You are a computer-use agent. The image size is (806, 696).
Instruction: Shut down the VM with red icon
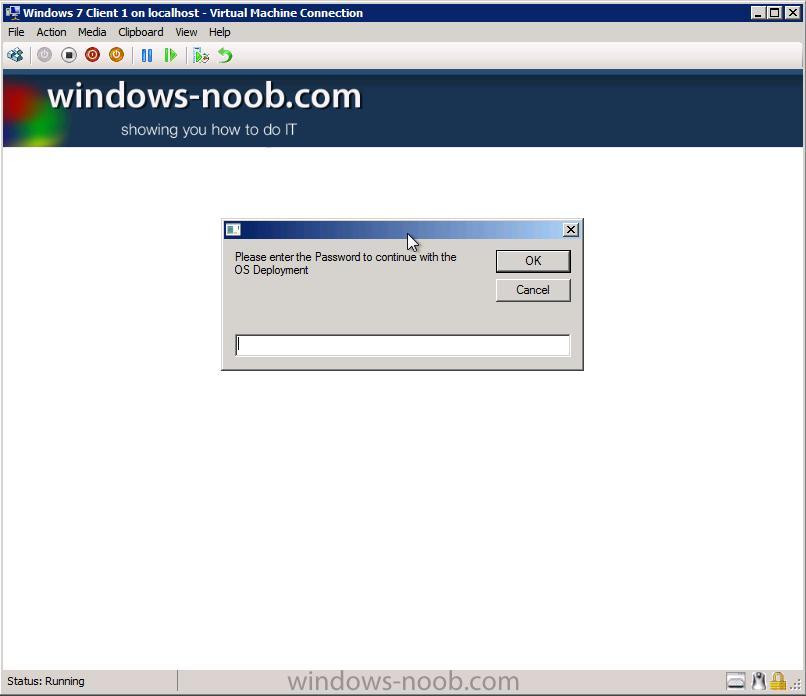tap(93, 55)
